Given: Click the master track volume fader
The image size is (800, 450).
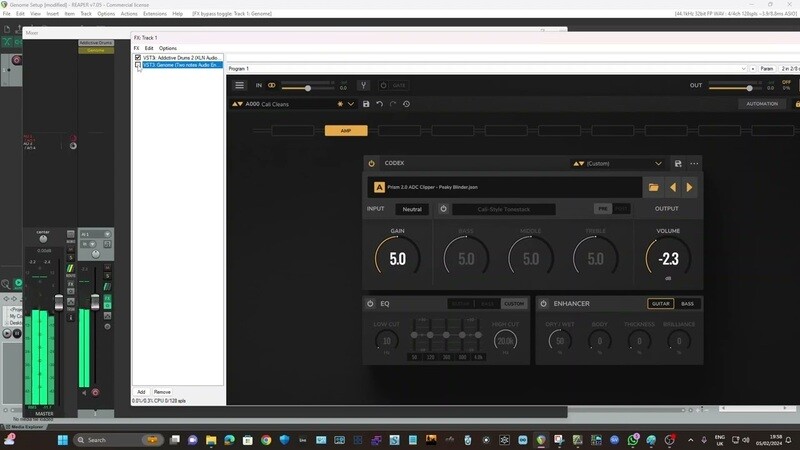Looking at the screenshot, I should click(59, 302).
